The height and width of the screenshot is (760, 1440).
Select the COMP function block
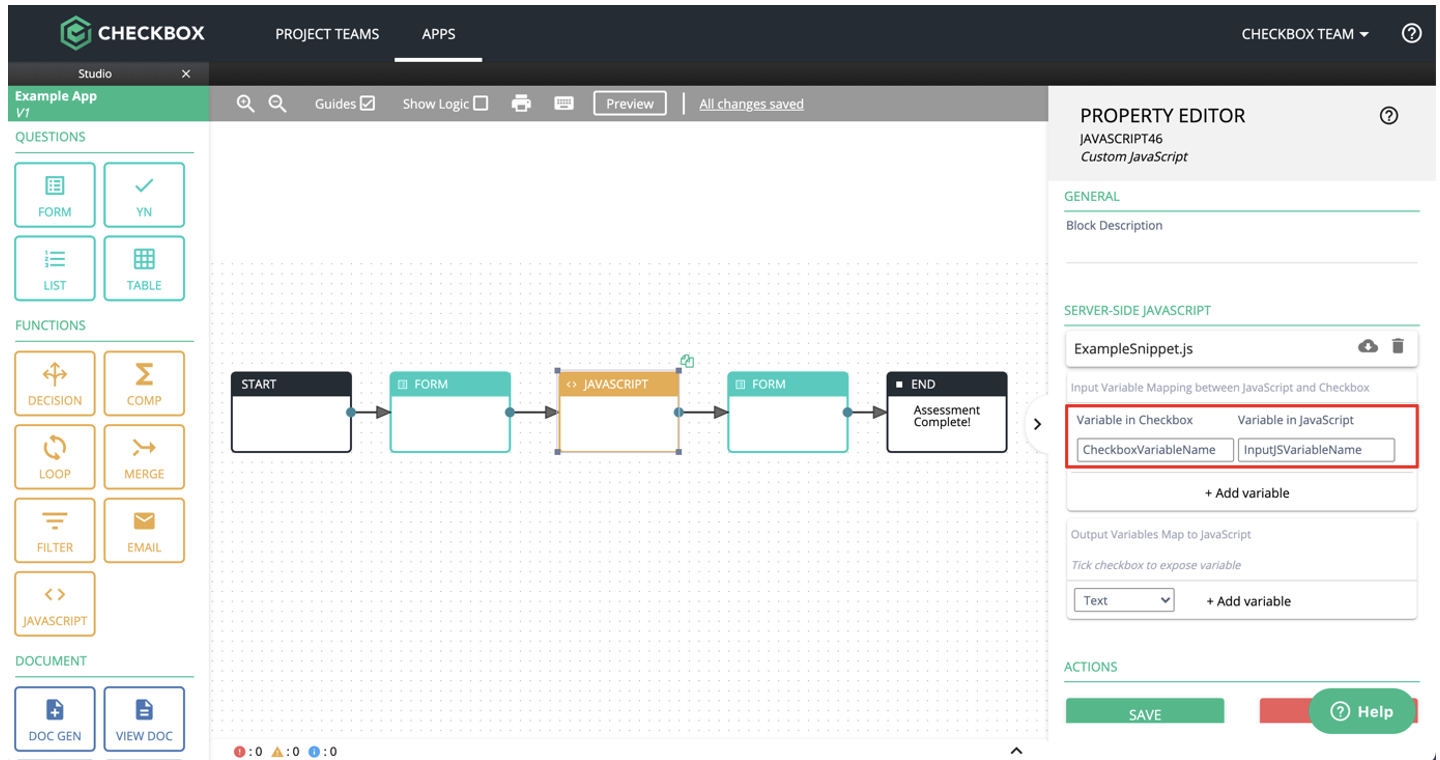click(144, 384)
